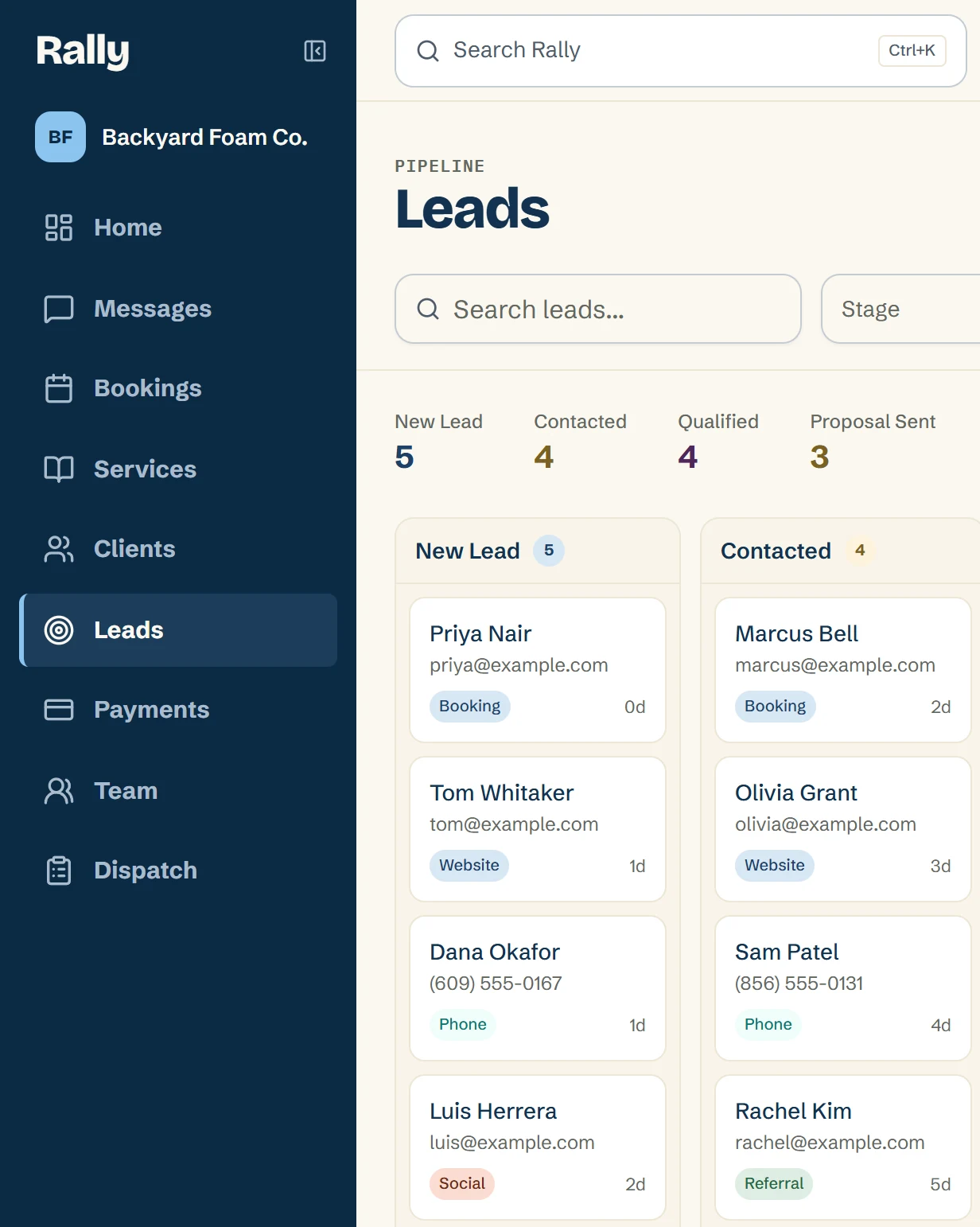Open the Marcus Bell lead card
Screen dimensions: 980x1227
point(843,670)
